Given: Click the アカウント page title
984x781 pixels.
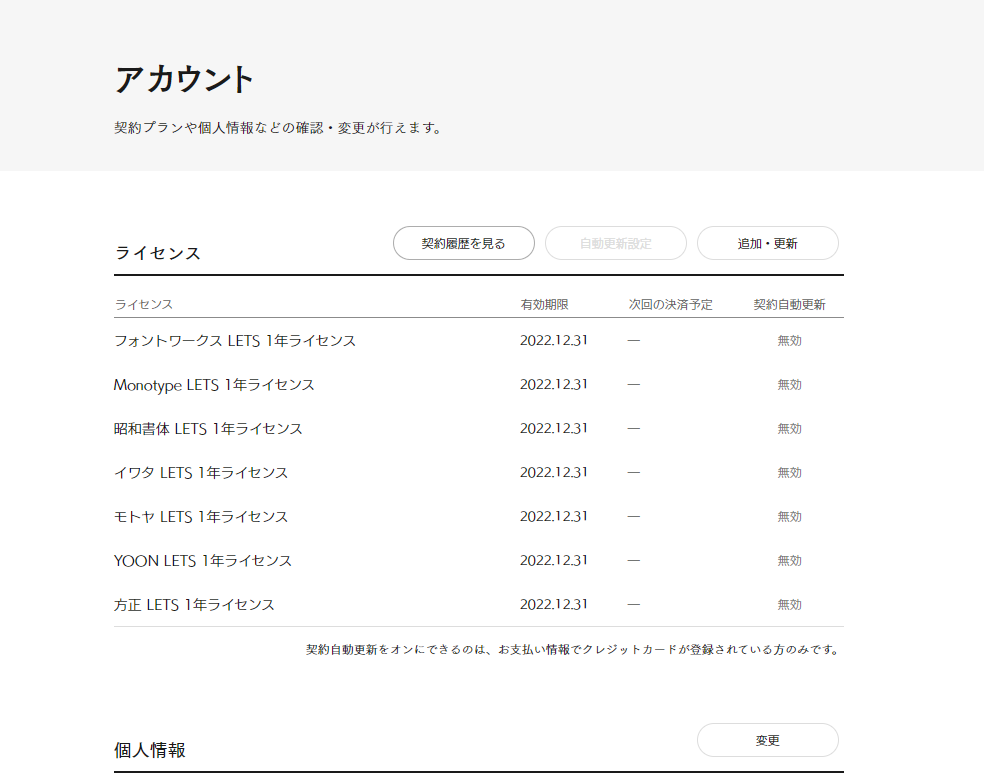Looking at the screenshot, I should [184, 80].
